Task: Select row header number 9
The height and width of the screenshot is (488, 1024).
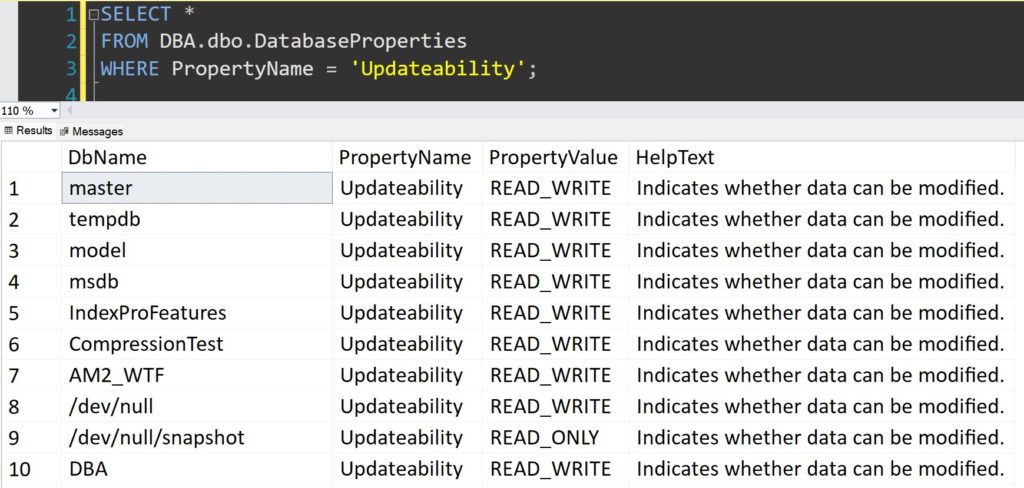Action: (x=31, y=437)
